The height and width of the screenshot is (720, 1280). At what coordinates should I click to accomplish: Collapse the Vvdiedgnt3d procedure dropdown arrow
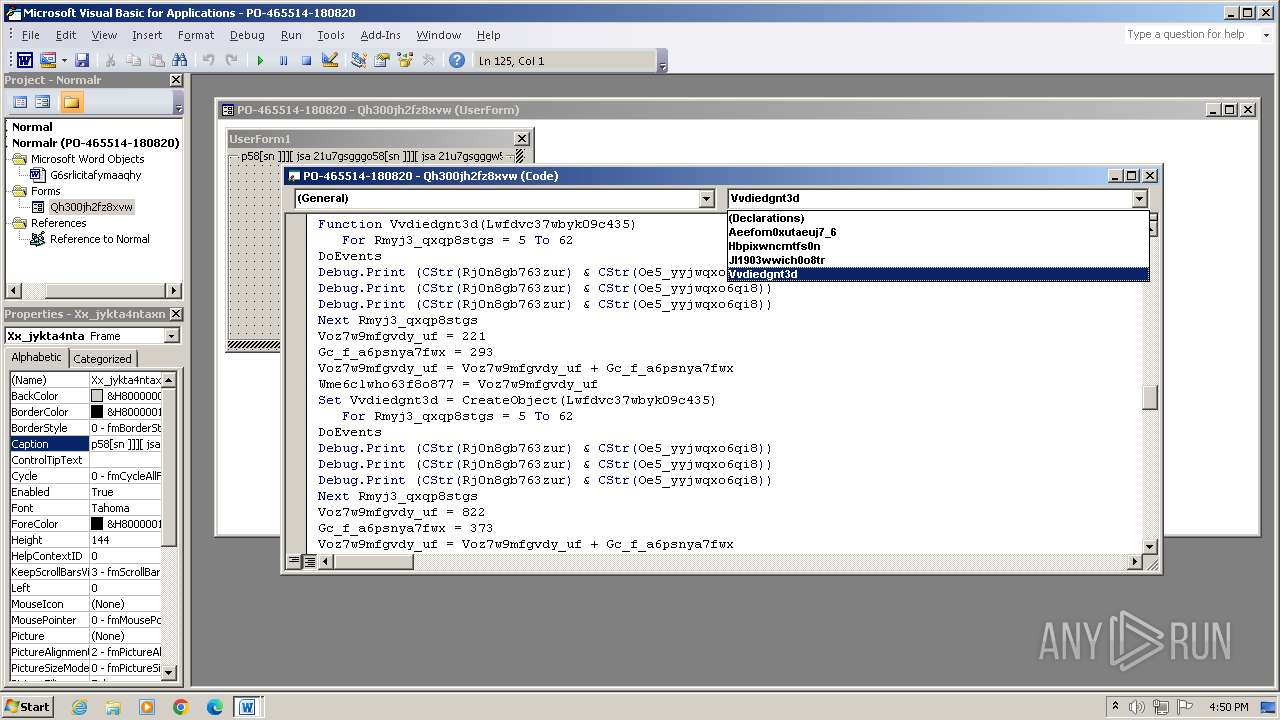click(1139, 199)
